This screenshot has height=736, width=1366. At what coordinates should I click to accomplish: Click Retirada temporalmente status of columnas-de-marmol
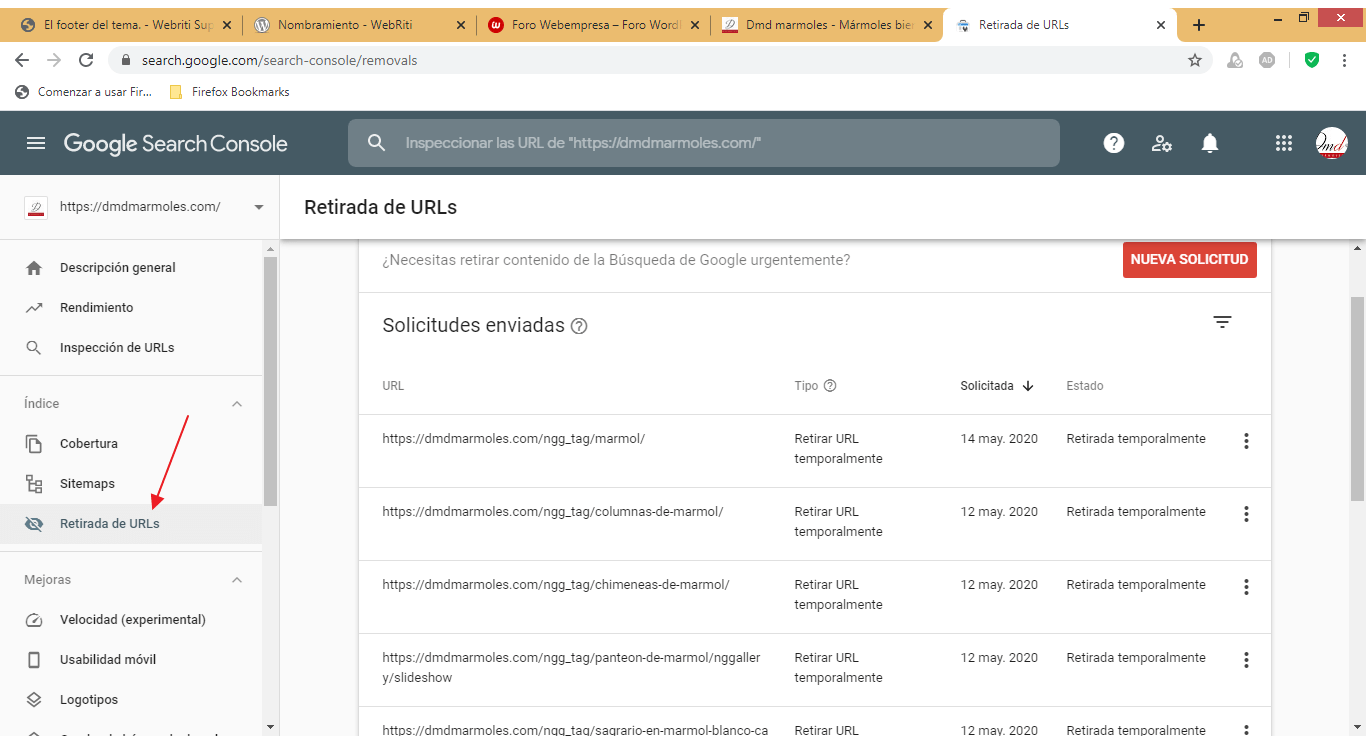[1136, 512]
